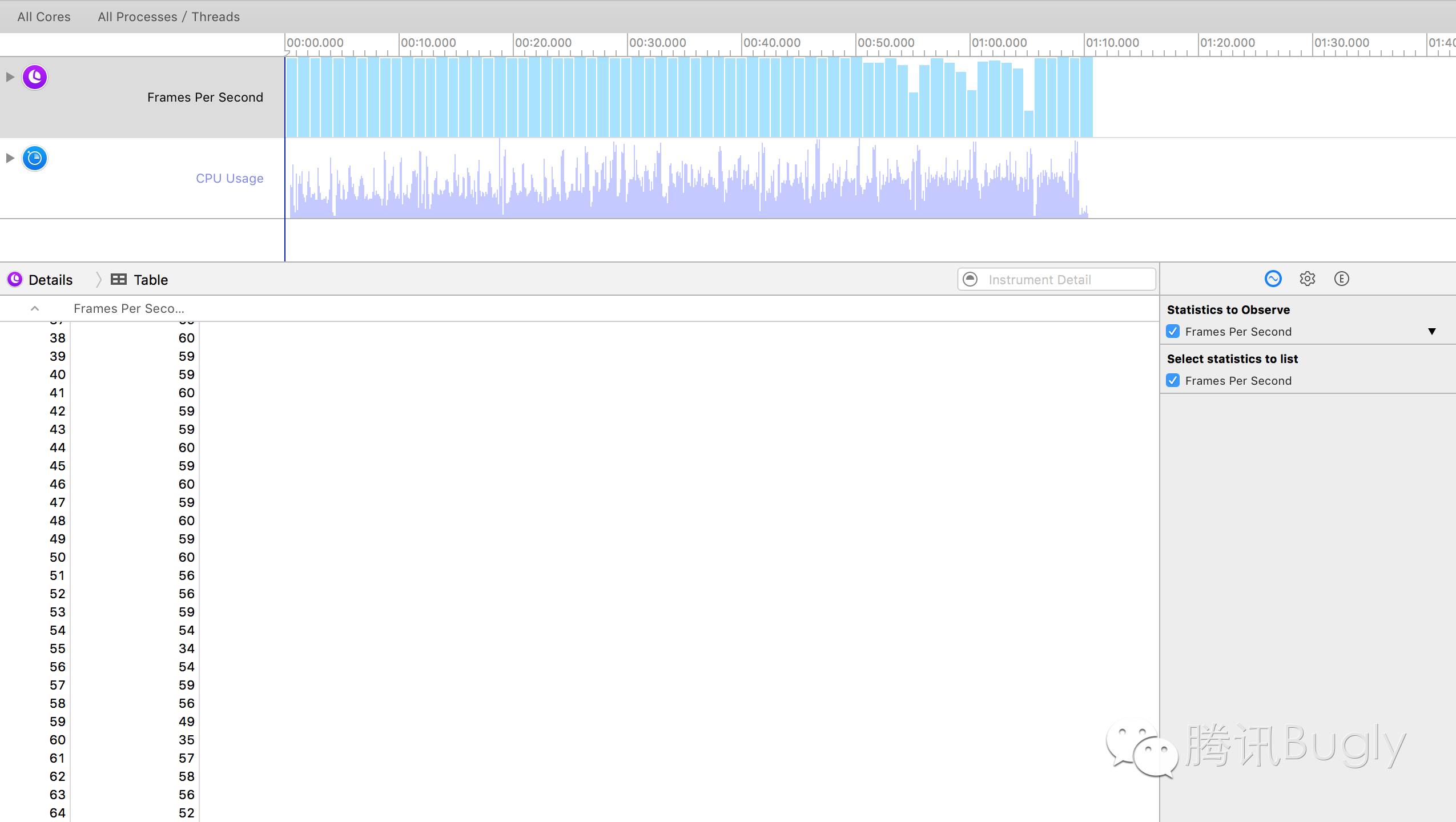This screenshot has height=822, width=1456.
Task: Uncheck Frames Per Second under Select statistics to list
Action: tap(1173, 381)
